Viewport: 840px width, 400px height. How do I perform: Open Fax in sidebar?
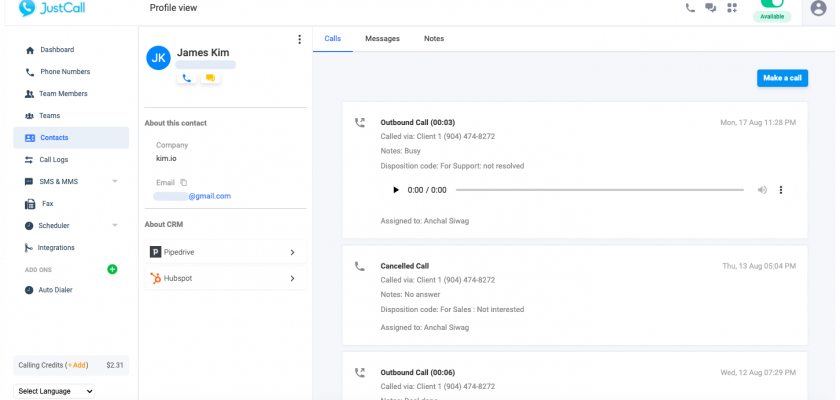(x=47, y=203)
